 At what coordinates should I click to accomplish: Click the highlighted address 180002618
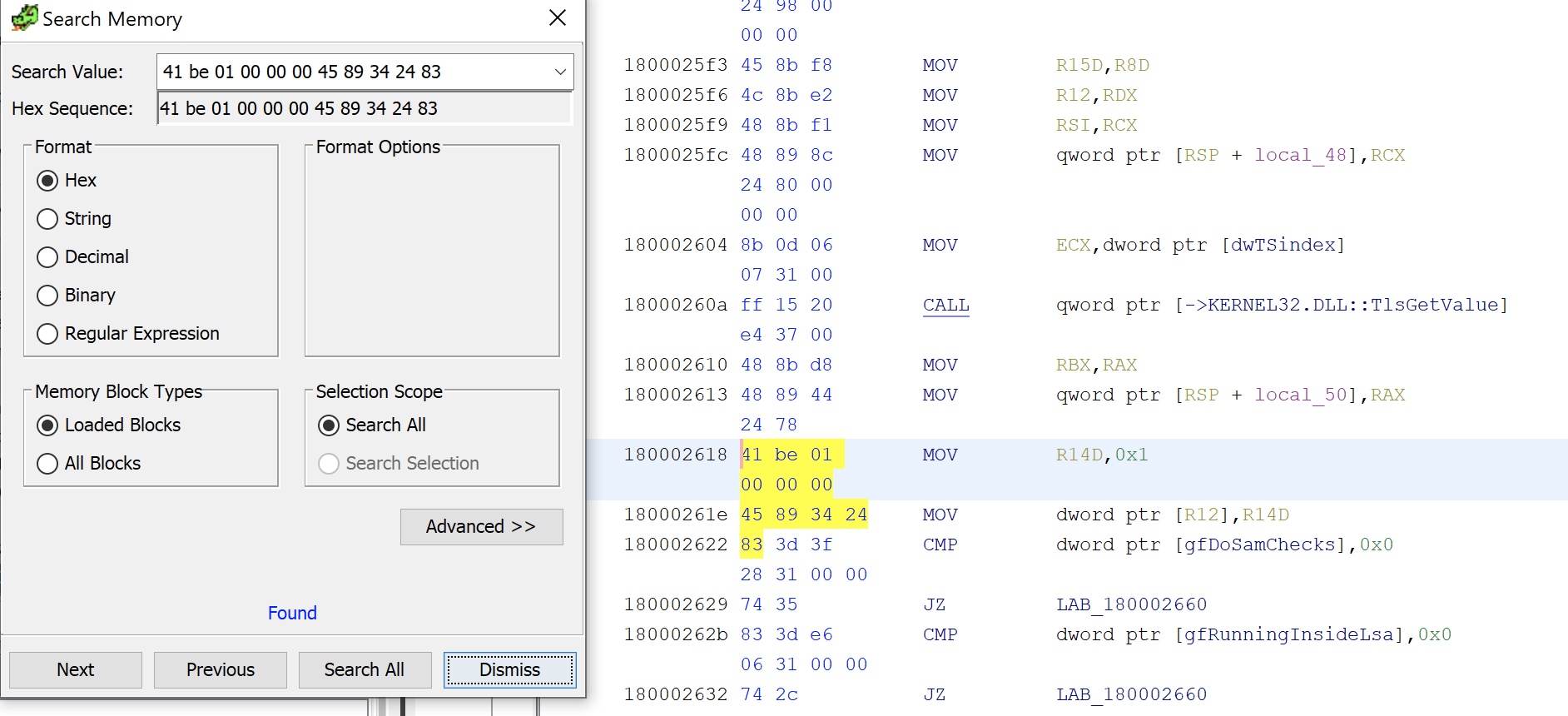coord(675,455)
